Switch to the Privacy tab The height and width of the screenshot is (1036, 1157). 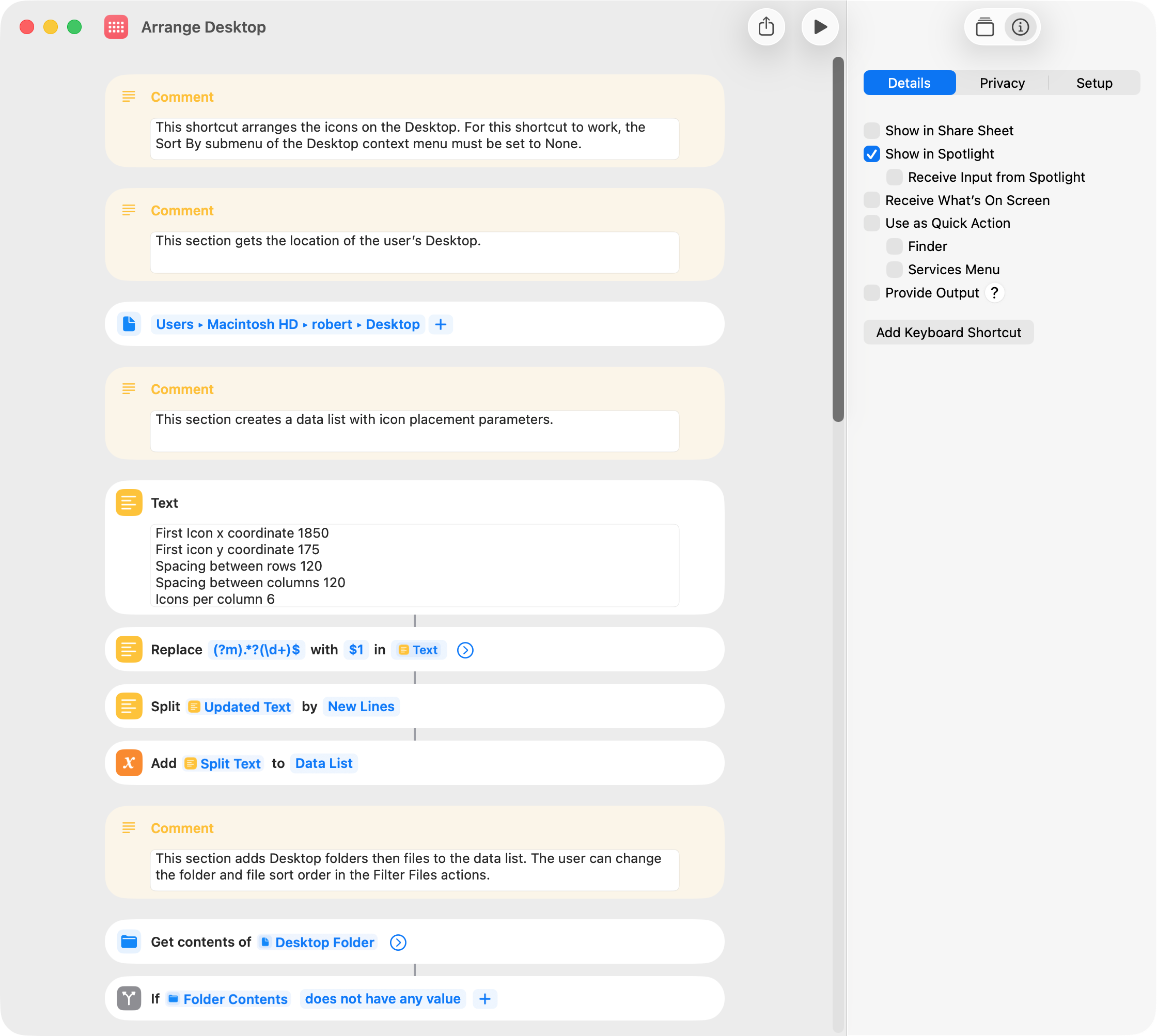pyautogui.click(x=1002, y=83)
